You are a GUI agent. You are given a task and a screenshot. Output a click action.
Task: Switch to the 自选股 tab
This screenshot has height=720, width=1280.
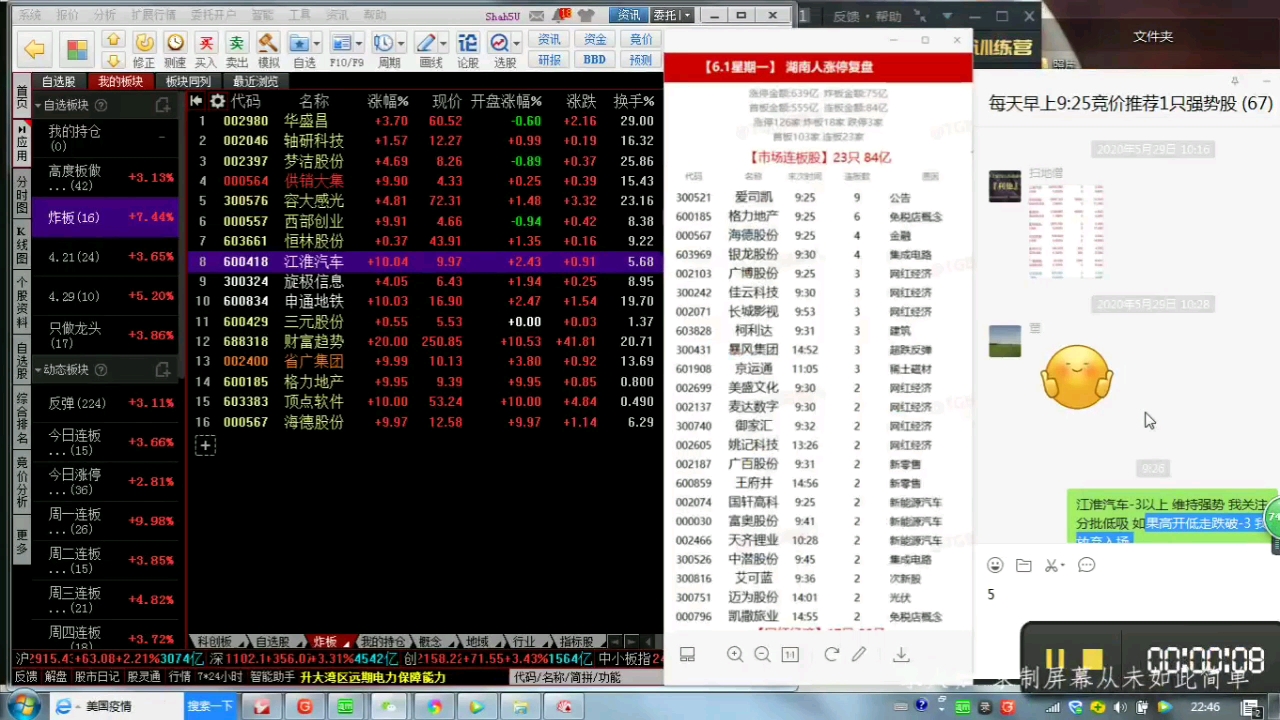(58, 81)
